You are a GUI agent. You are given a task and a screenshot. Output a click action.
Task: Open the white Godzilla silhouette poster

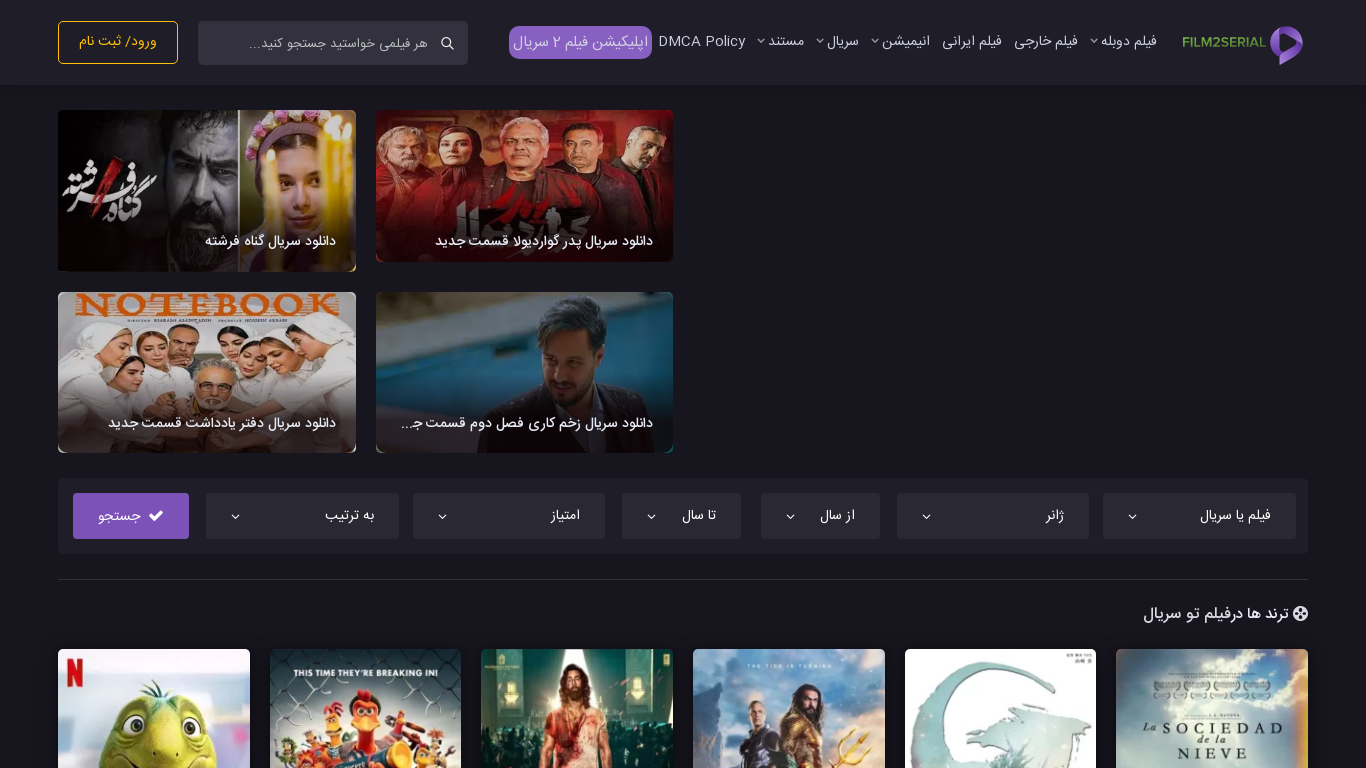click(x=1000, y=708)
